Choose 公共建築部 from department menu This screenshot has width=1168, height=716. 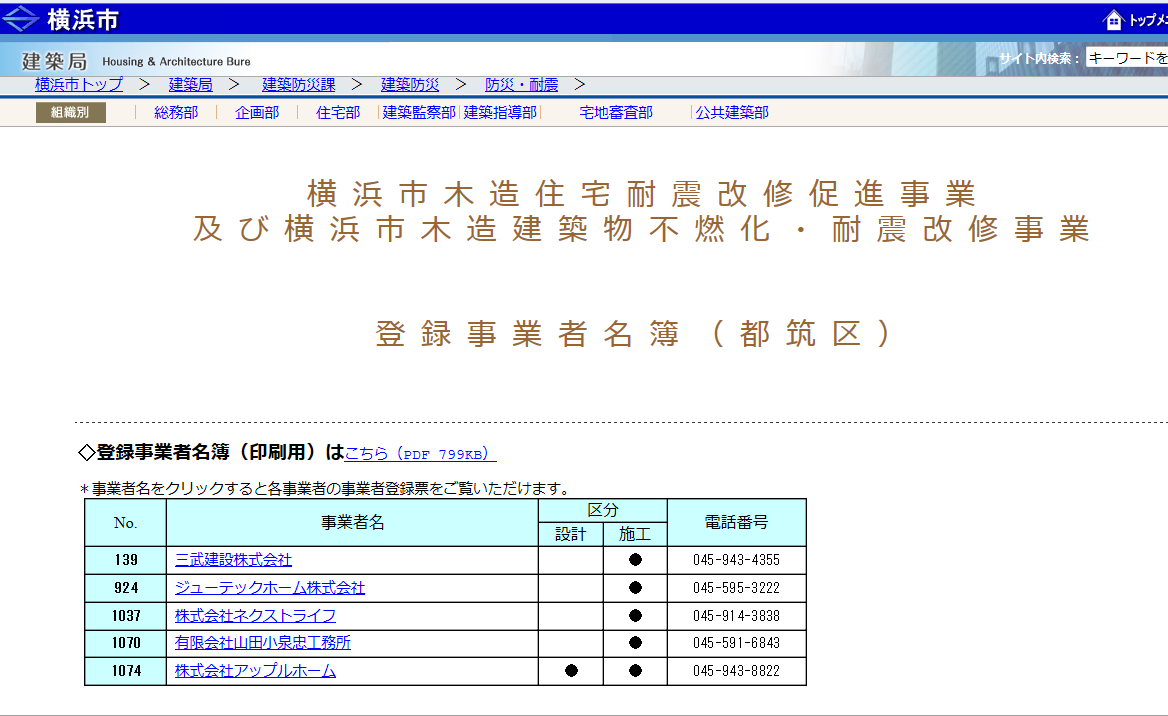click(x=732, y=113)
